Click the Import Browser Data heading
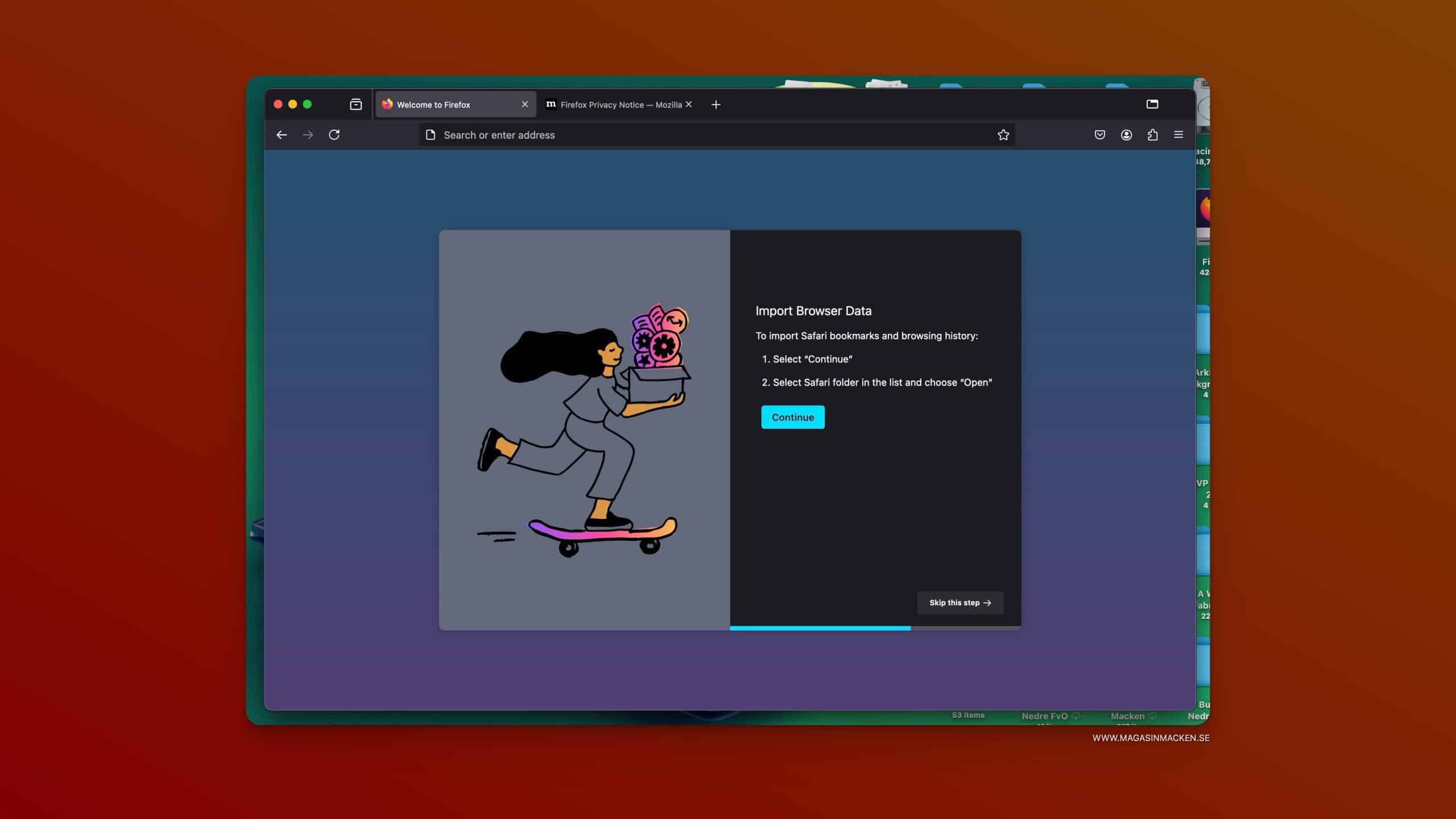Viewport: 1456px width, 819px height. click(813, 311)
